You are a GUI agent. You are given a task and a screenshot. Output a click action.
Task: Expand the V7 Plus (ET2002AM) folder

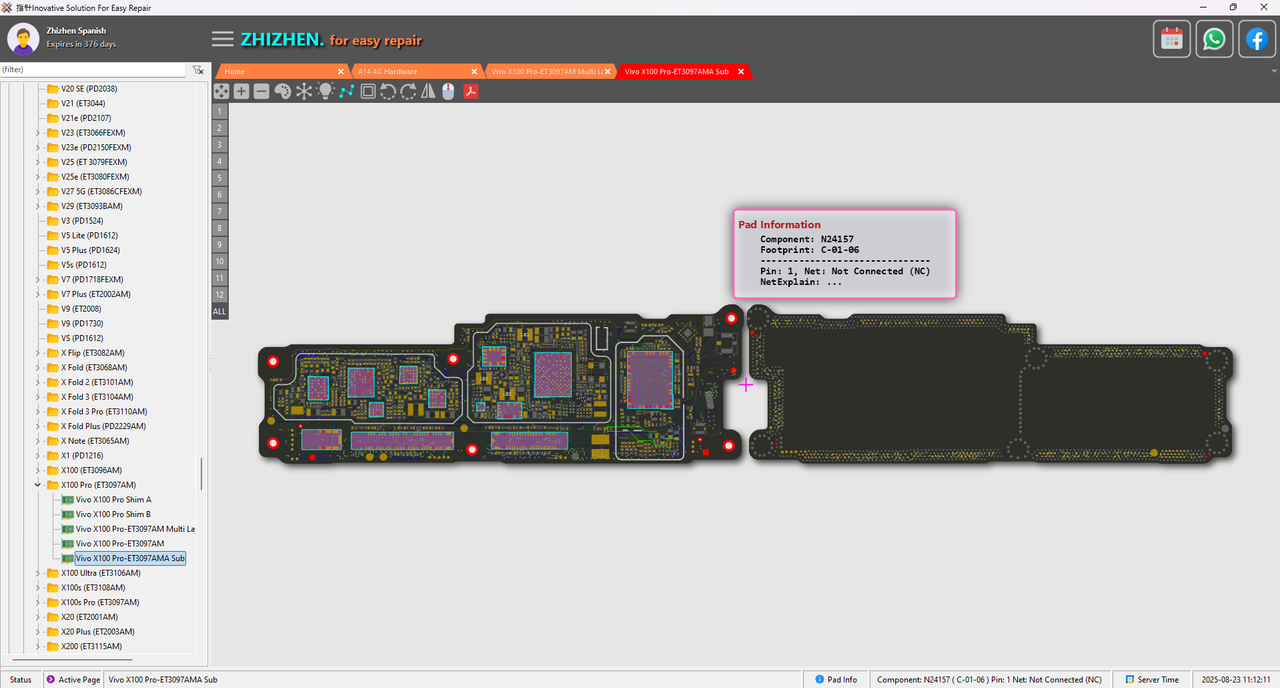(x=38, y=294)
